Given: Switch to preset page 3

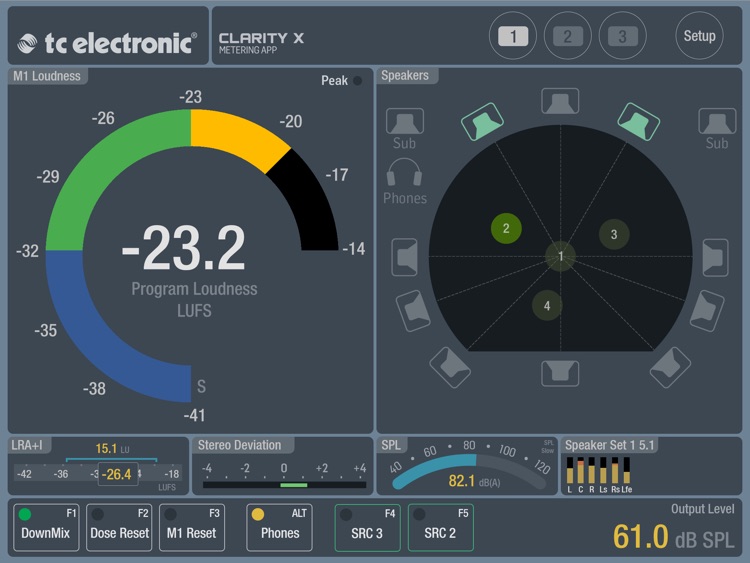Looking at the screenshot, I should (x=622, y=36).
